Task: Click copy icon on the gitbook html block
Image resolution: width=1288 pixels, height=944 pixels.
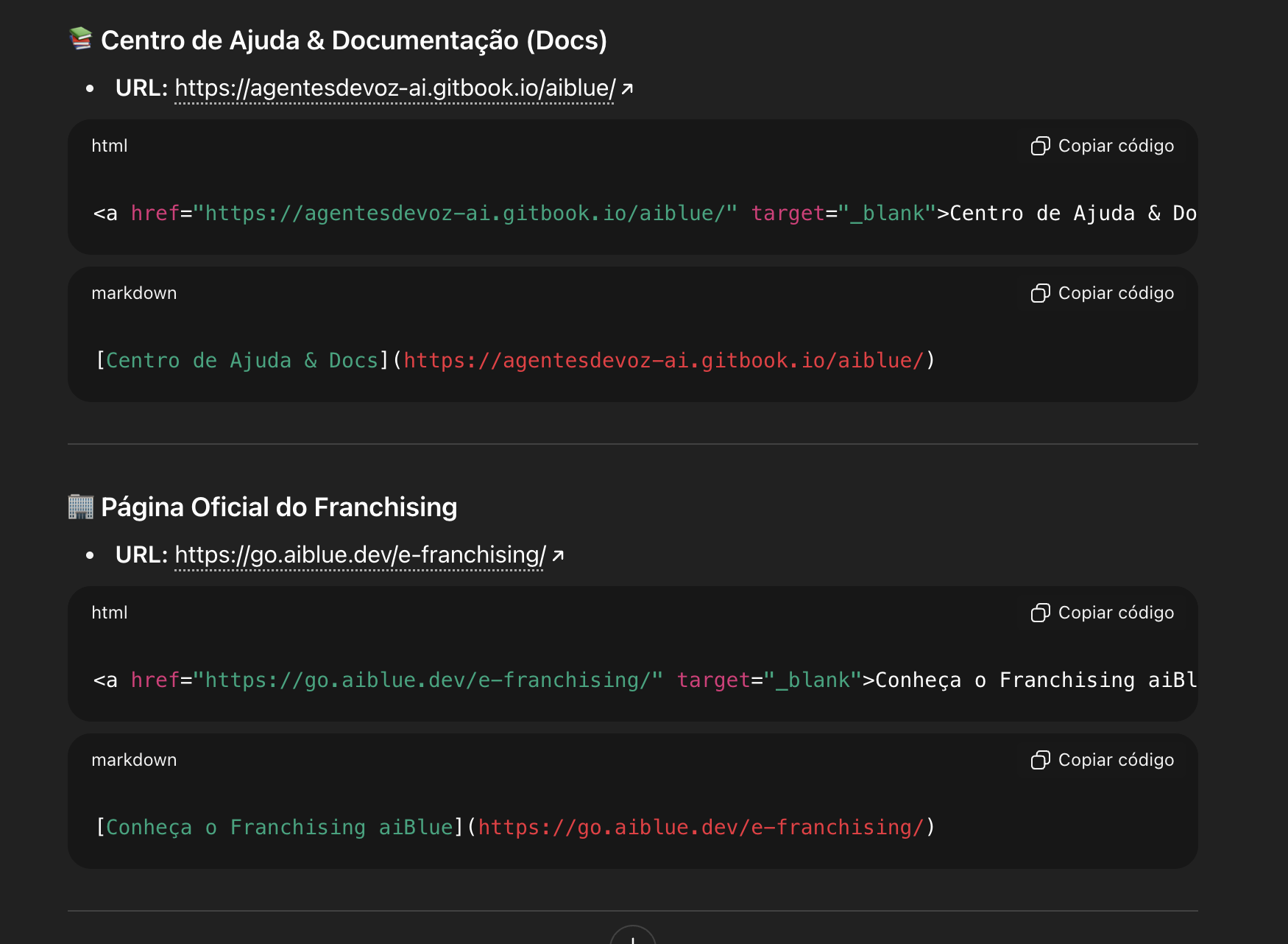Action: click(x=1040, y=146)
